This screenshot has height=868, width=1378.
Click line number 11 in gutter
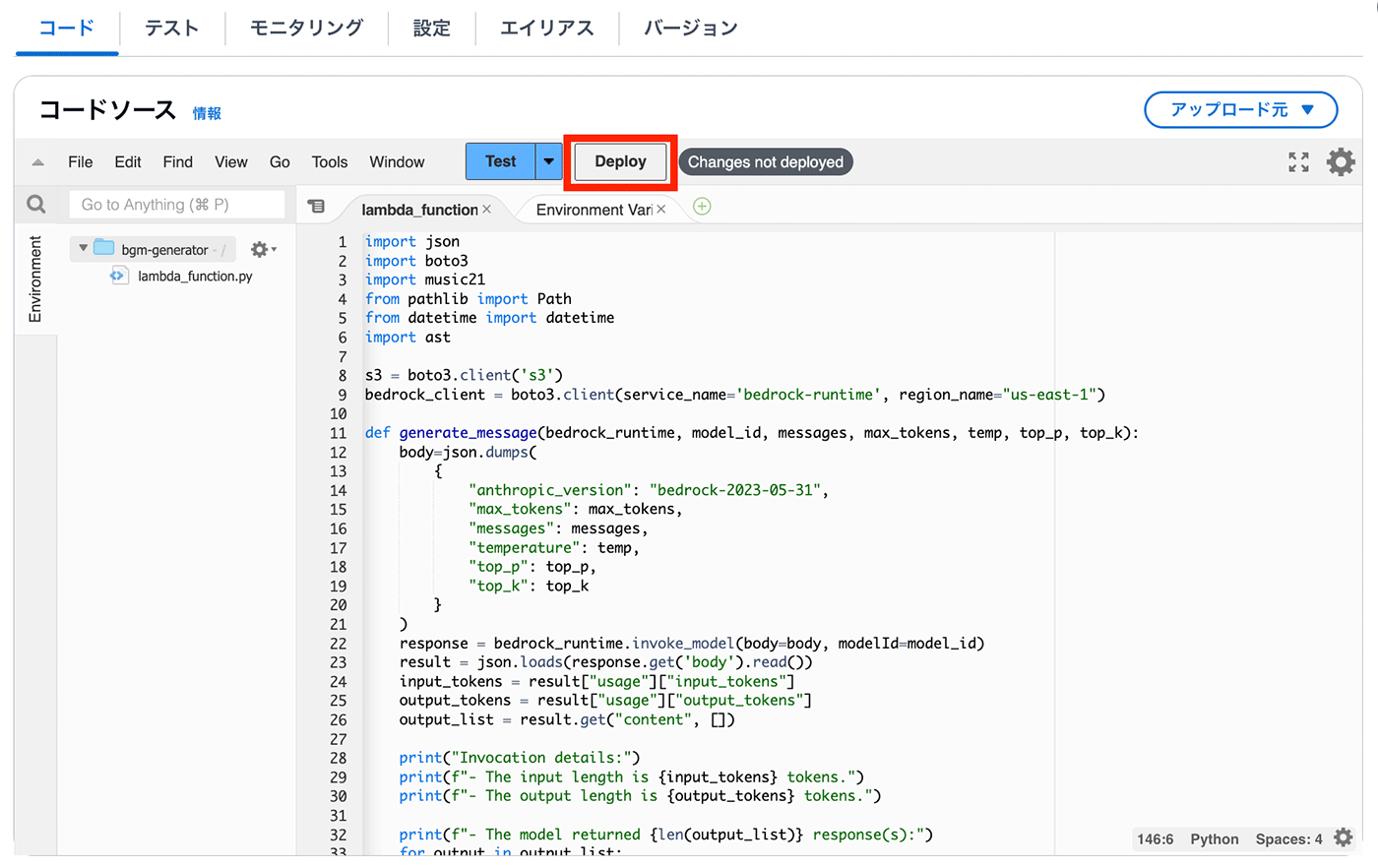(x=339, y=433)
